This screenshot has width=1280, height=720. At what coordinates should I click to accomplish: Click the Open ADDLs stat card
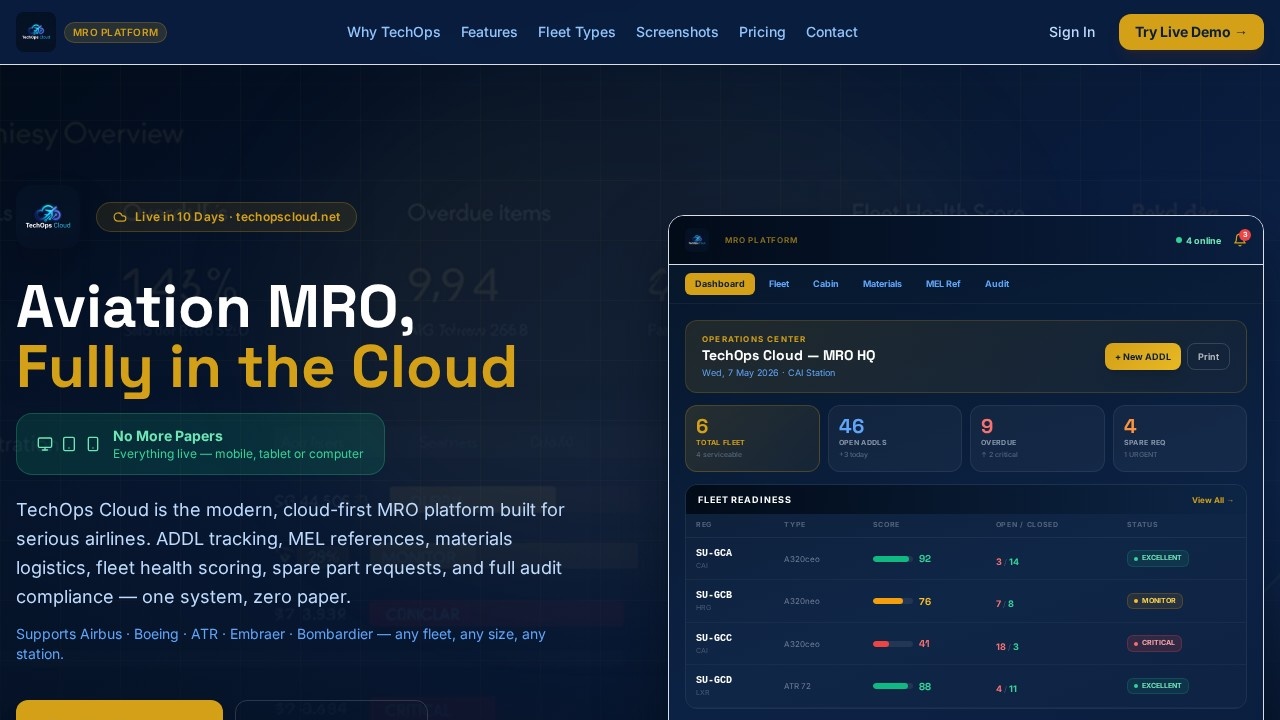pyautogui.click(x=895, y=438)
